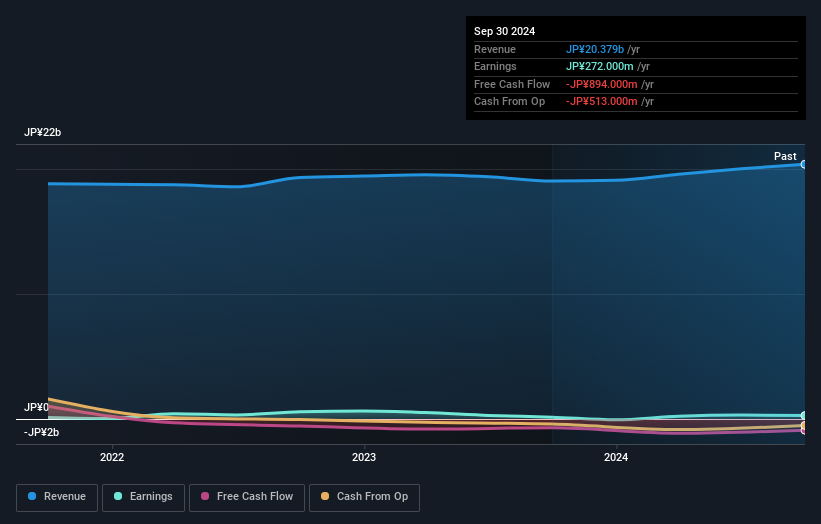Viewport: 821px width, 524px height.
Task: Click the JP¥20.379b revenue value
Action: coord(595,49)
